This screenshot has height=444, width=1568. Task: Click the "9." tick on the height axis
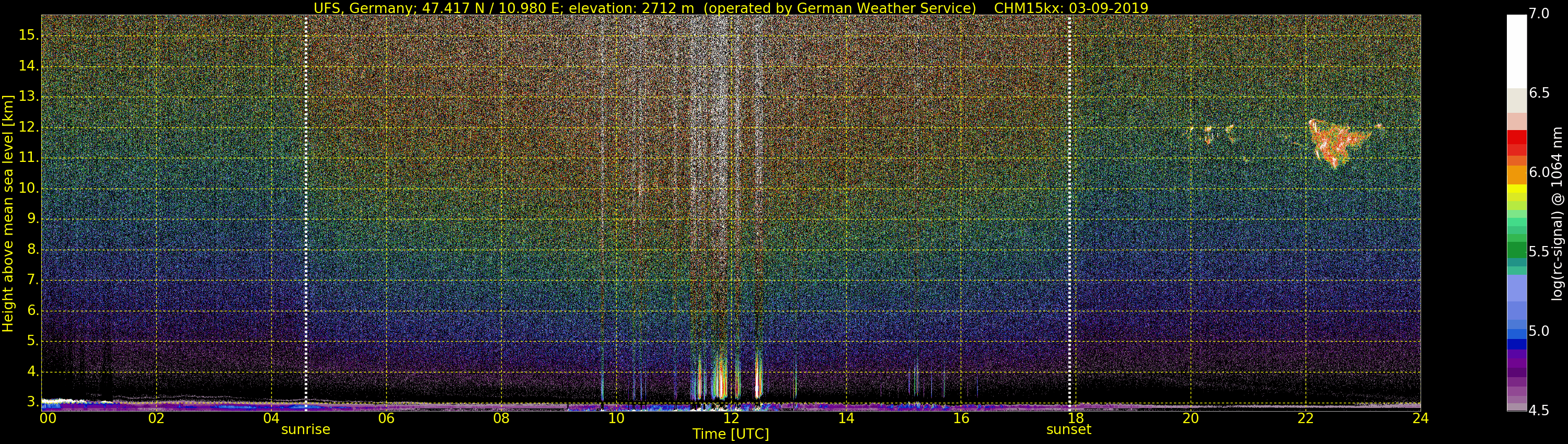[x=32, y=219]
